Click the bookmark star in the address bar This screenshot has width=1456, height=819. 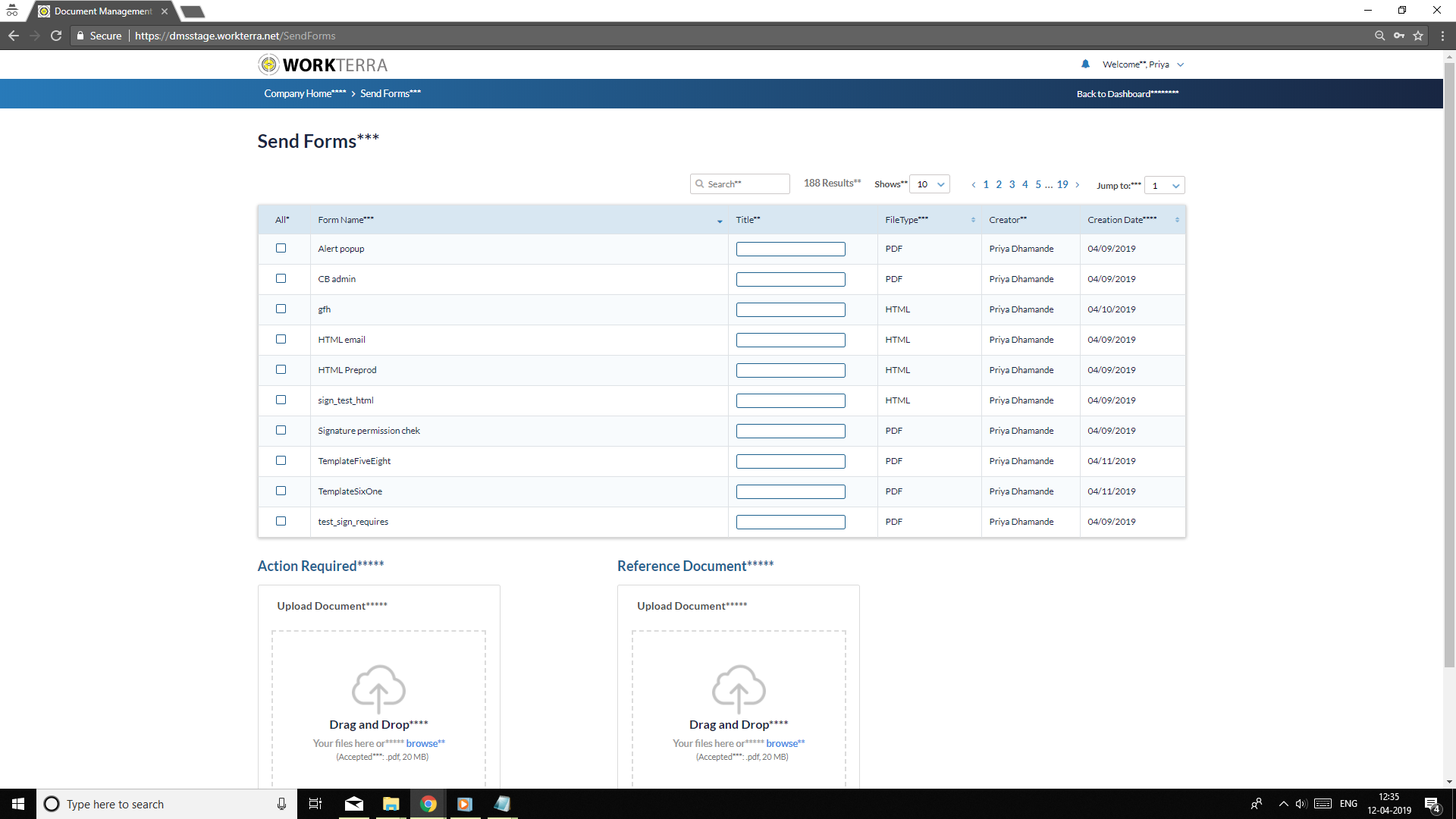[1419, 36]
